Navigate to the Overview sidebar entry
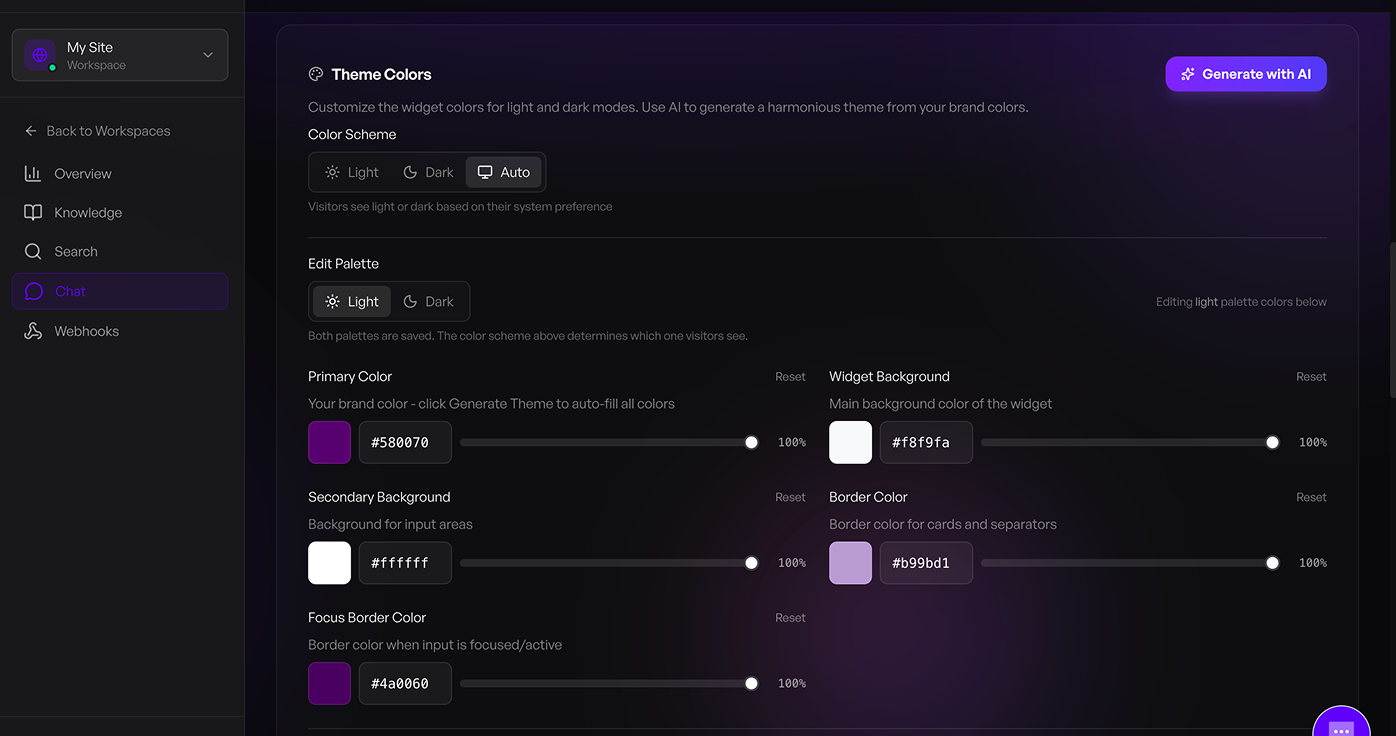This screenshot has height=736, width=1396. click(x=83, y=173)
